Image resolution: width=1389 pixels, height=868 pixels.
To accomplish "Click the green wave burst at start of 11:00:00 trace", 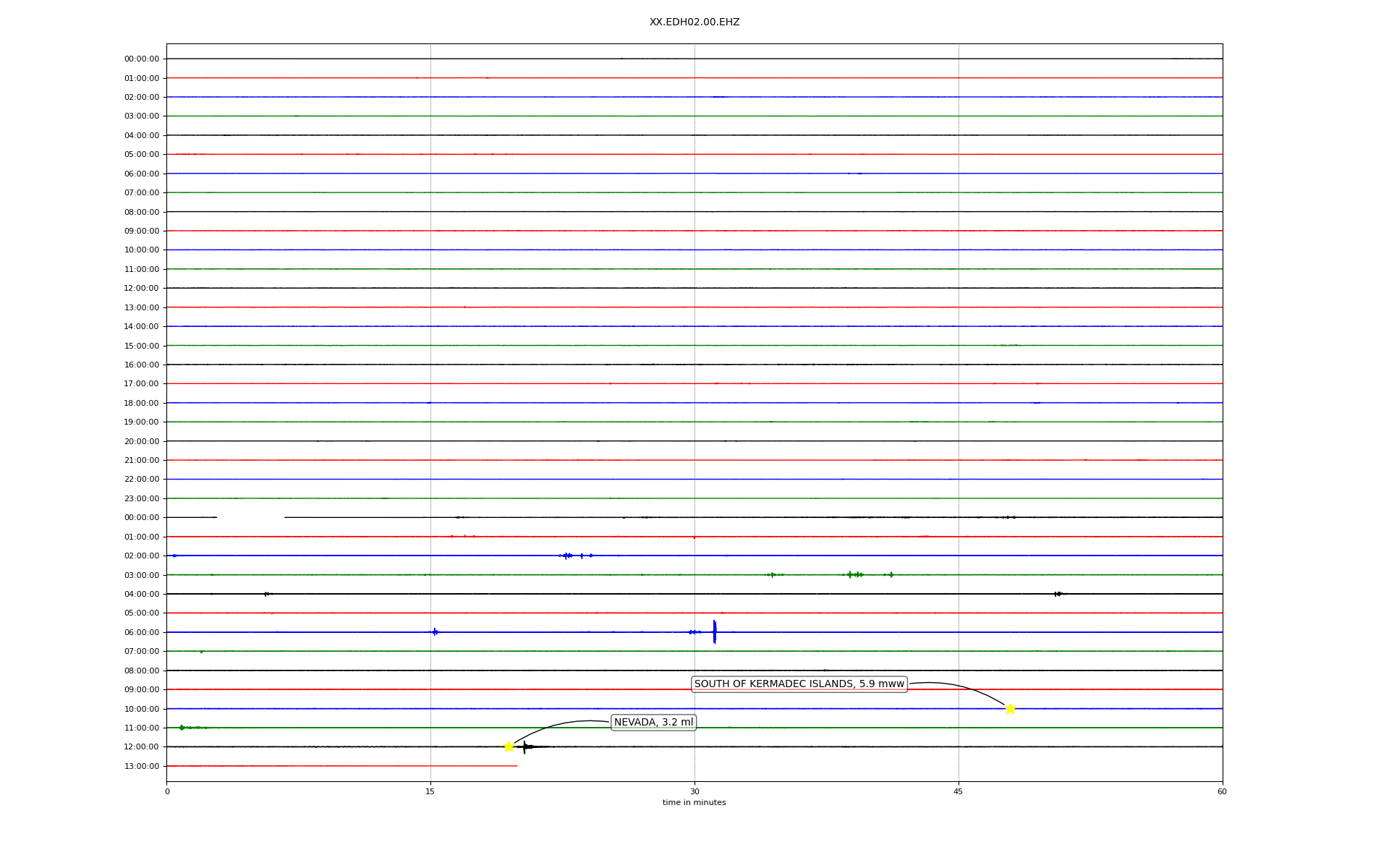I will 182,728.
